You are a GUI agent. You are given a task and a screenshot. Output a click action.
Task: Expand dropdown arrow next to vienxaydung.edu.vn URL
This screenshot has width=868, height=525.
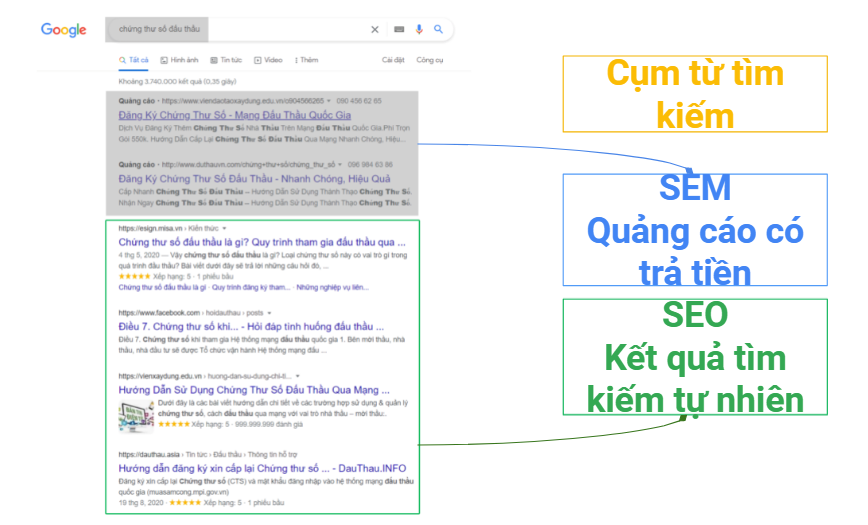tap(297, 377)
